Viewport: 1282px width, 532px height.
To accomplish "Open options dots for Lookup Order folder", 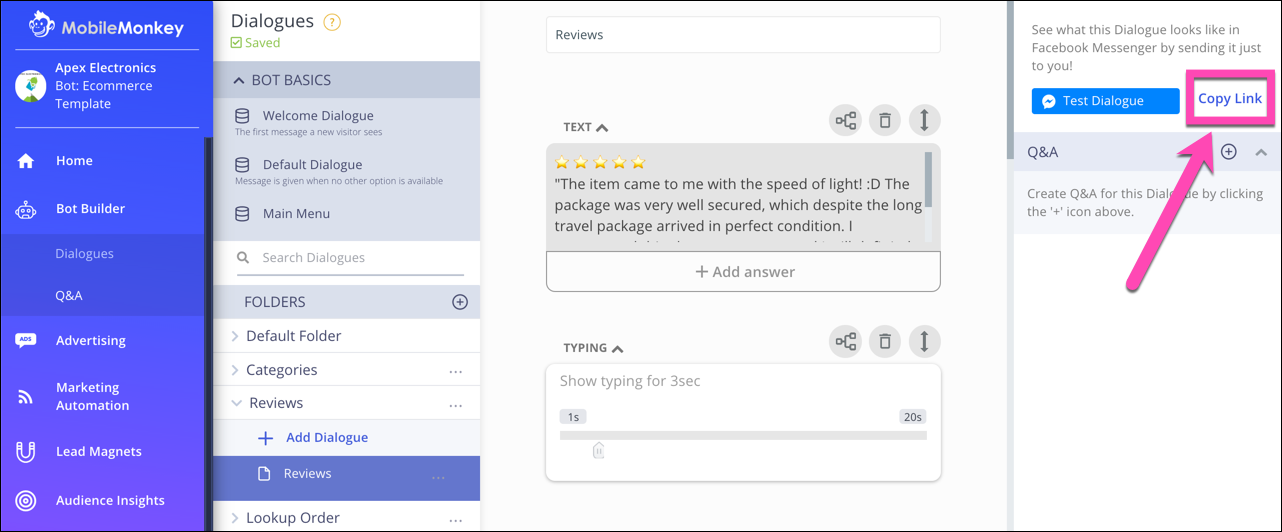I will pyautogui.click(x=456, y=520).
